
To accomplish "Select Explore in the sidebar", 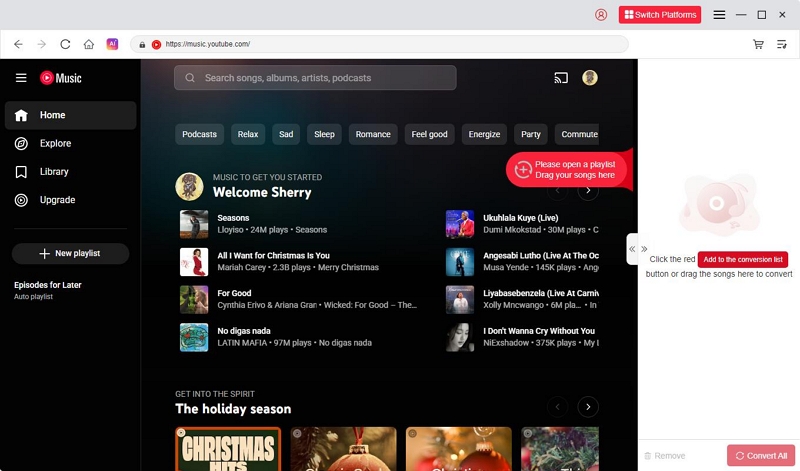I will 70,143.
